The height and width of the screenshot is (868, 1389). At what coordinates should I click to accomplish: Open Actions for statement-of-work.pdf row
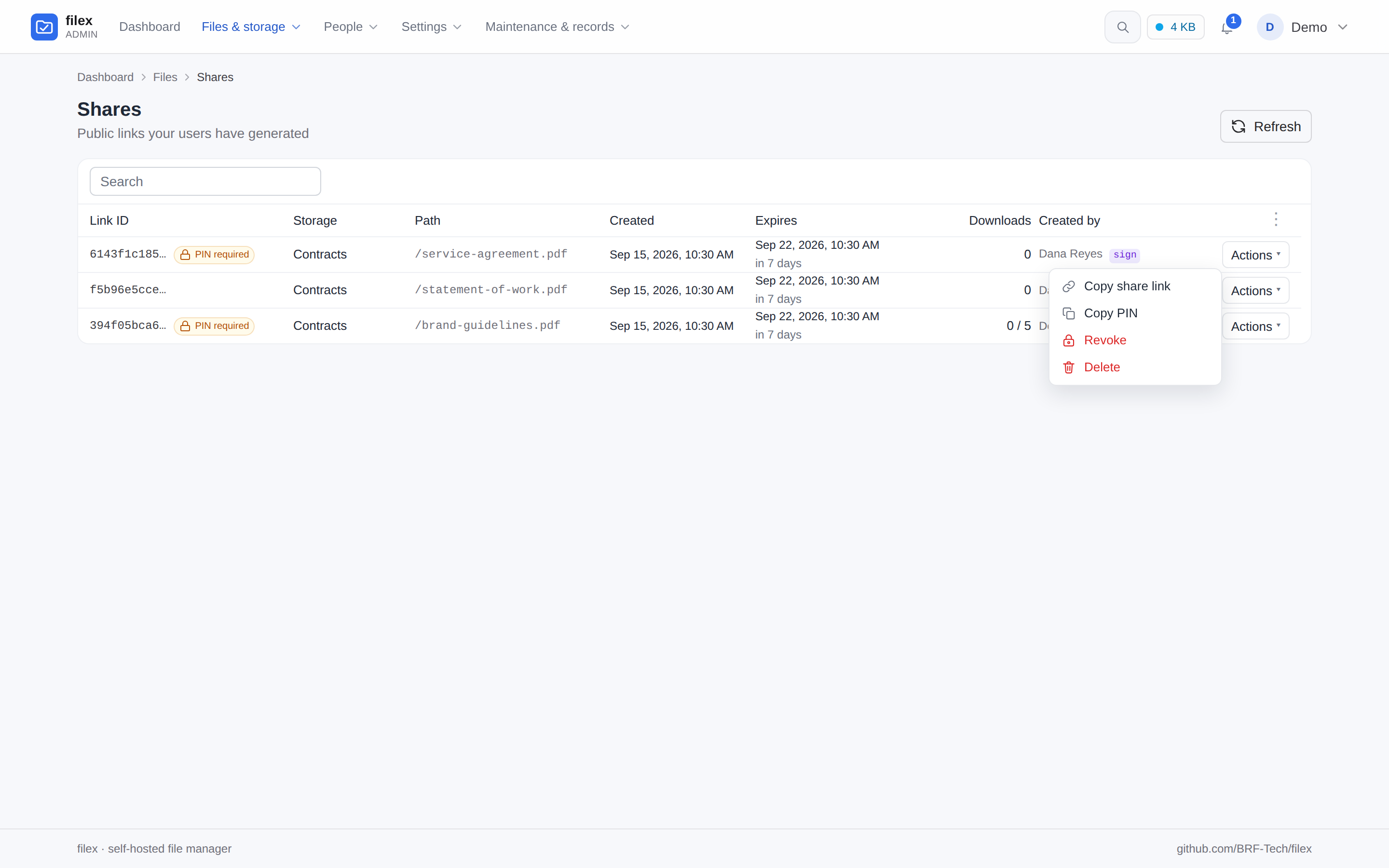[1255, 290]
